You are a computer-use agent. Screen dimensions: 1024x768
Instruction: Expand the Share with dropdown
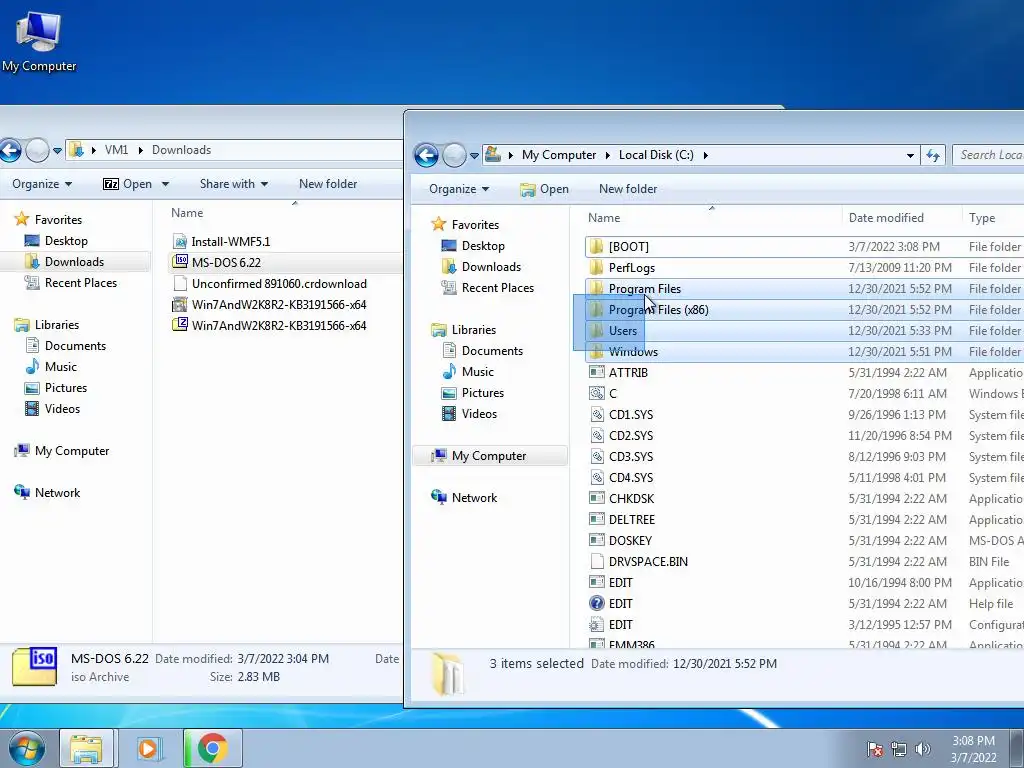coord(234,184)
